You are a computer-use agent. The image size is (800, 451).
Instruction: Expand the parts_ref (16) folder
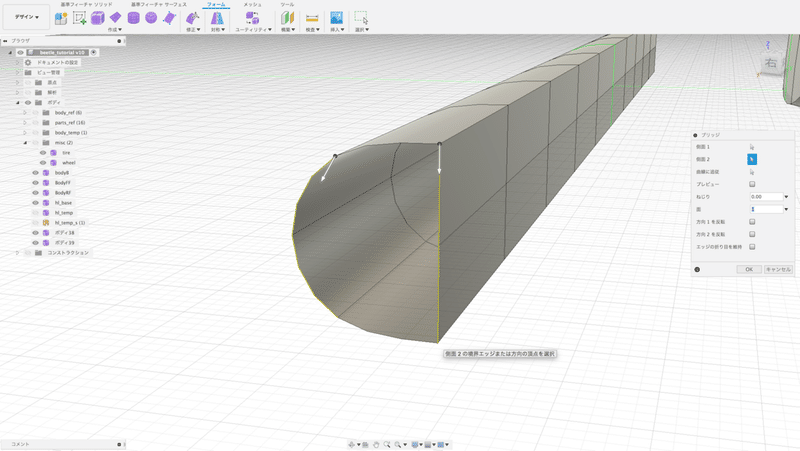(x=24, y=122)
